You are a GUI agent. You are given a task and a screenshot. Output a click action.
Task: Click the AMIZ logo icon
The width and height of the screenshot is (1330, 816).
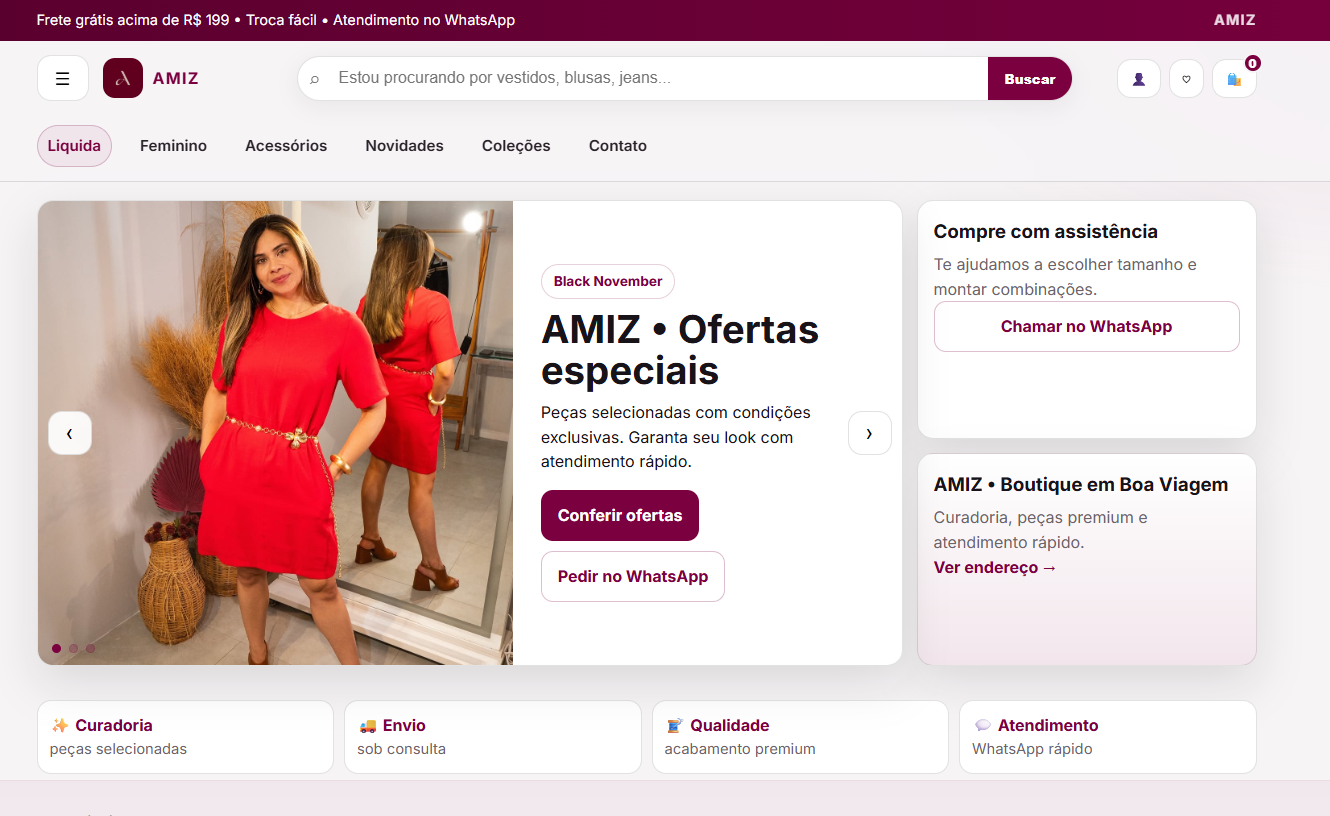pos(122,78)
